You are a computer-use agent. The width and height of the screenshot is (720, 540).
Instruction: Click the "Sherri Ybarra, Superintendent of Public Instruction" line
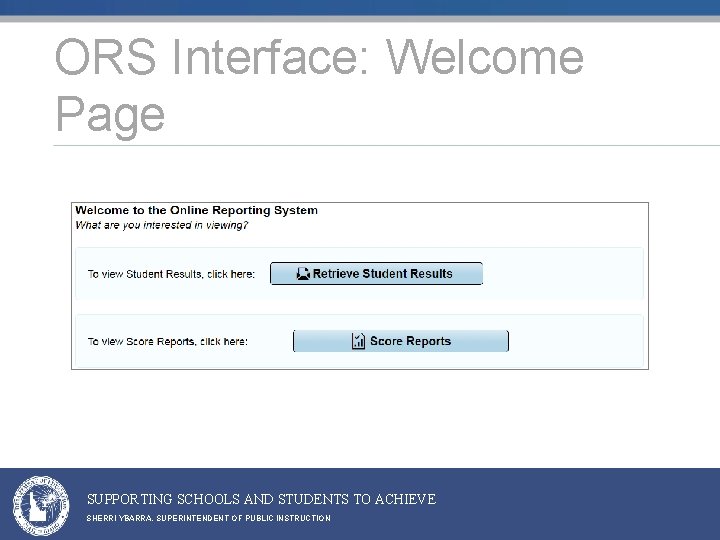[x=208, y=518]
